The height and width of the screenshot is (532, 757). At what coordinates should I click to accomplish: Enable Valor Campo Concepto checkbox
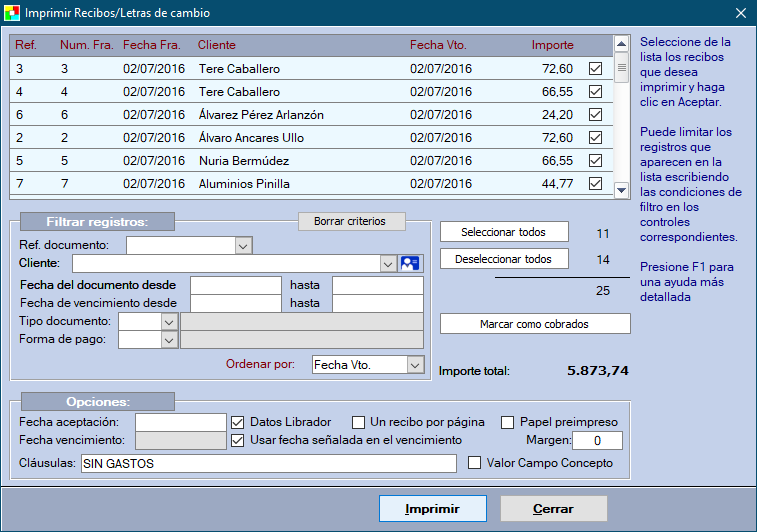[475, 463]
